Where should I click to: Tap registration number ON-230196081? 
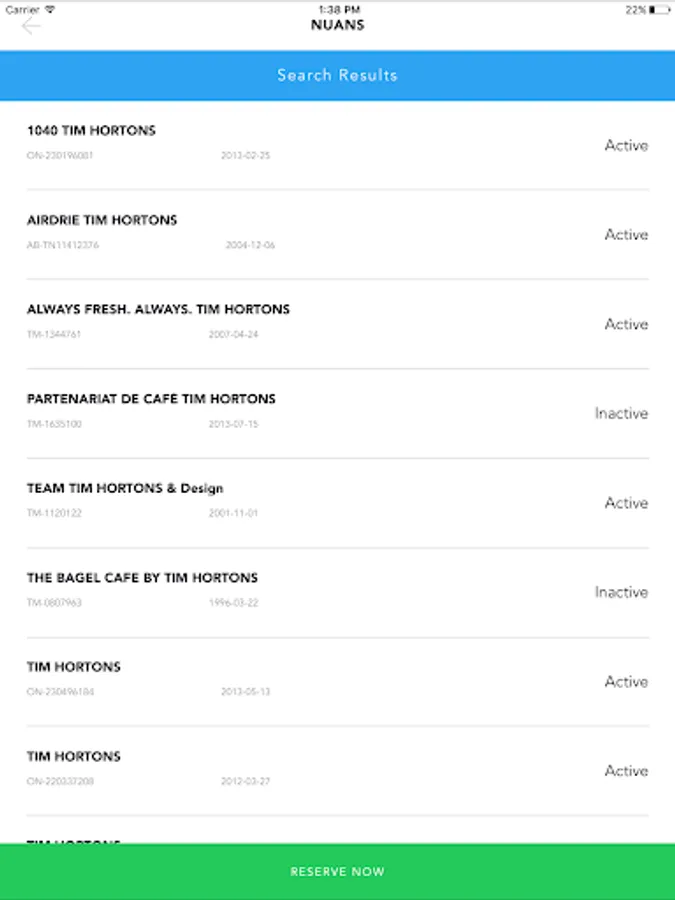tap(60, 156)
